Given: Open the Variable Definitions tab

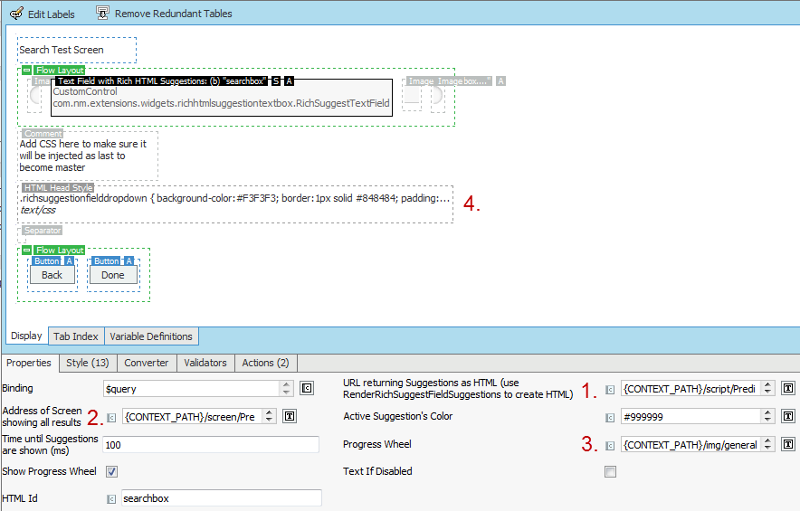Looking at the screenshot, I should [153, 337].
